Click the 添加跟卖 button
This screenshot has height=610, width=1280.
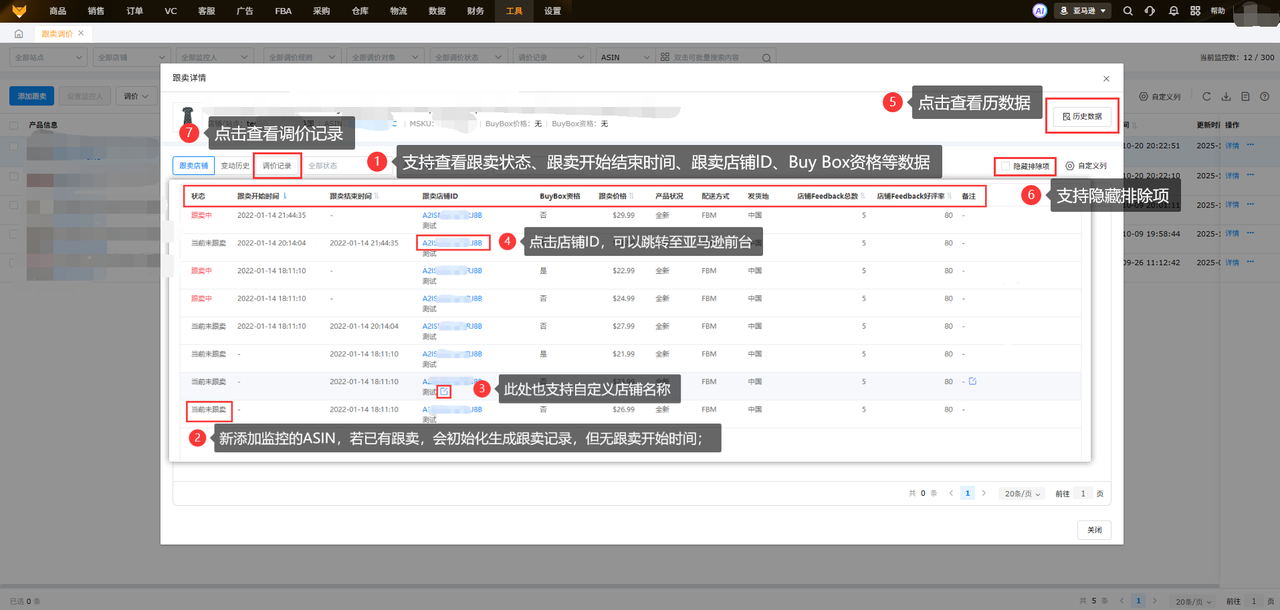pos(32,96)
